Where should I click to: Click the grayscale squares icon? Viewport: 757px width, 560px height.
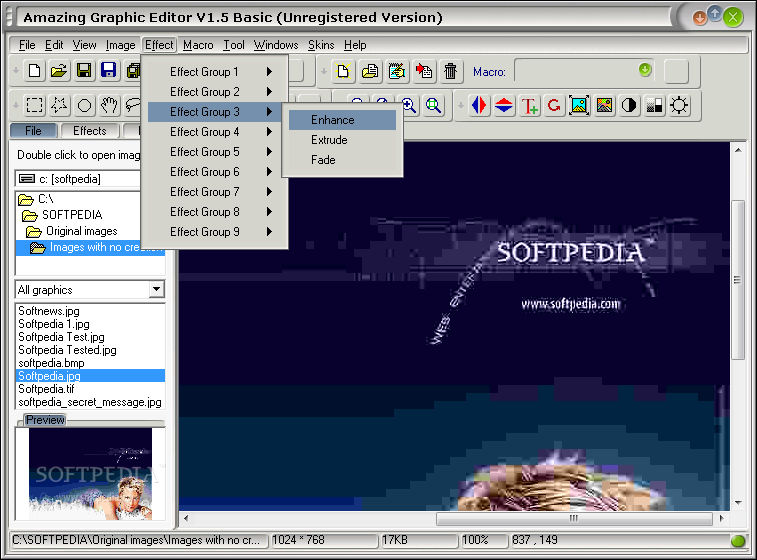(654, 105)
